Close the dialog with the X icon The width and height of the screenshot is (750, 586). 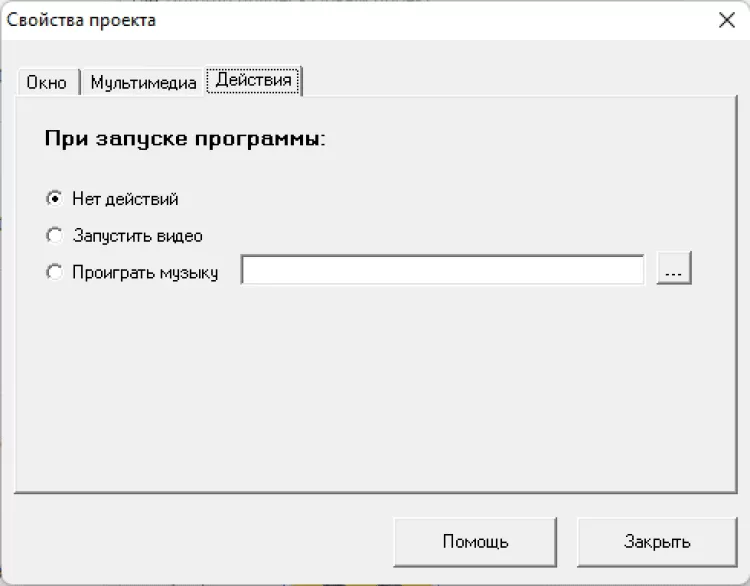pyautogui.click(x=727, y=20)
